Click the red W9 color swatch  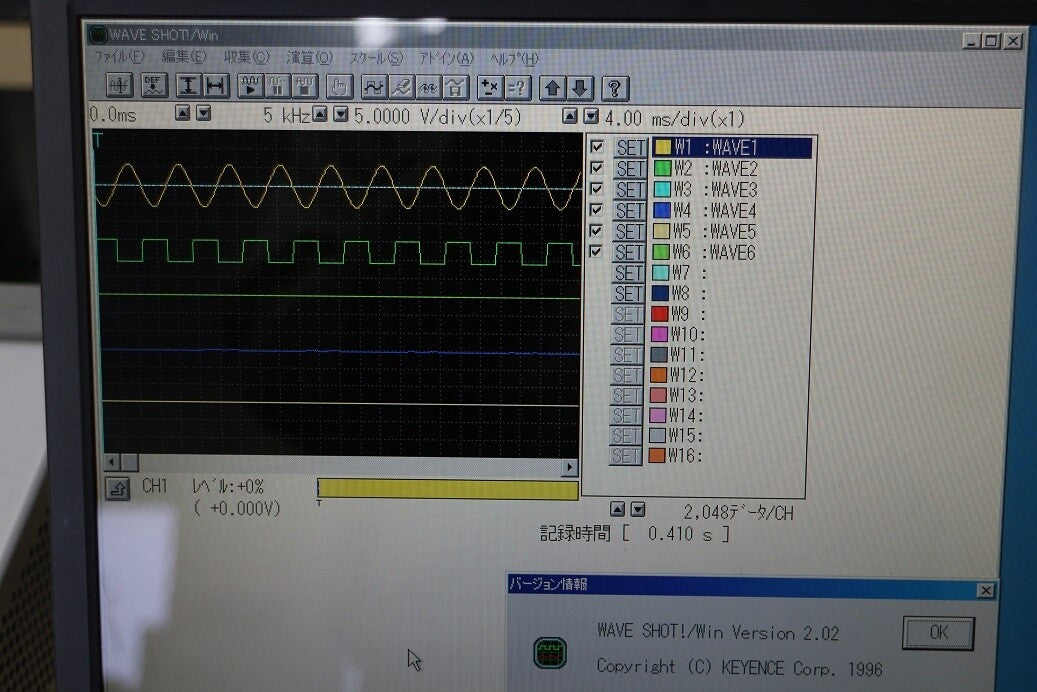pyautogui.click(x=659, y=313)
